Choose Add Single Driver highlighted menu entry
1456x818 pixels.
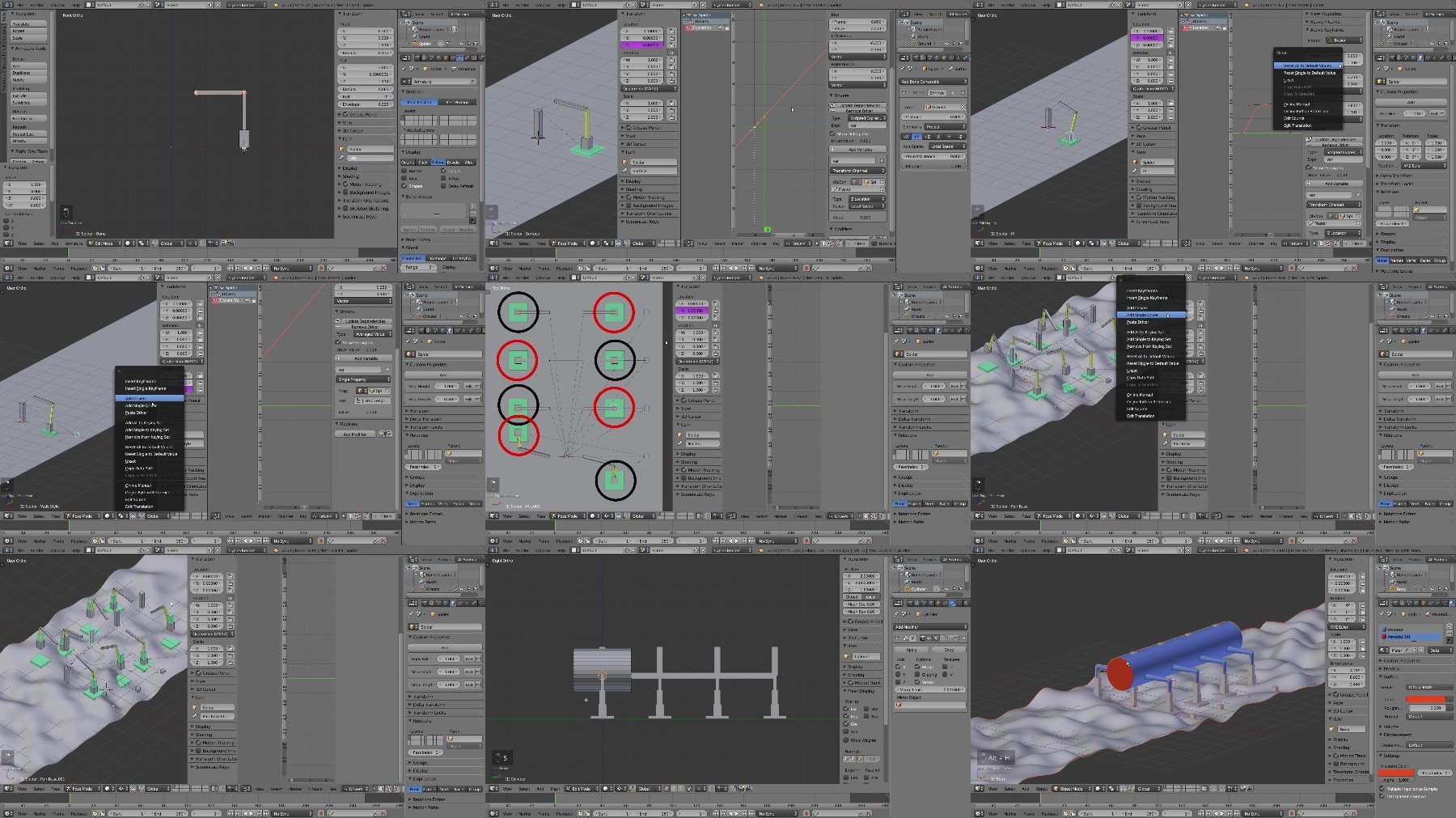[1151, 315]
